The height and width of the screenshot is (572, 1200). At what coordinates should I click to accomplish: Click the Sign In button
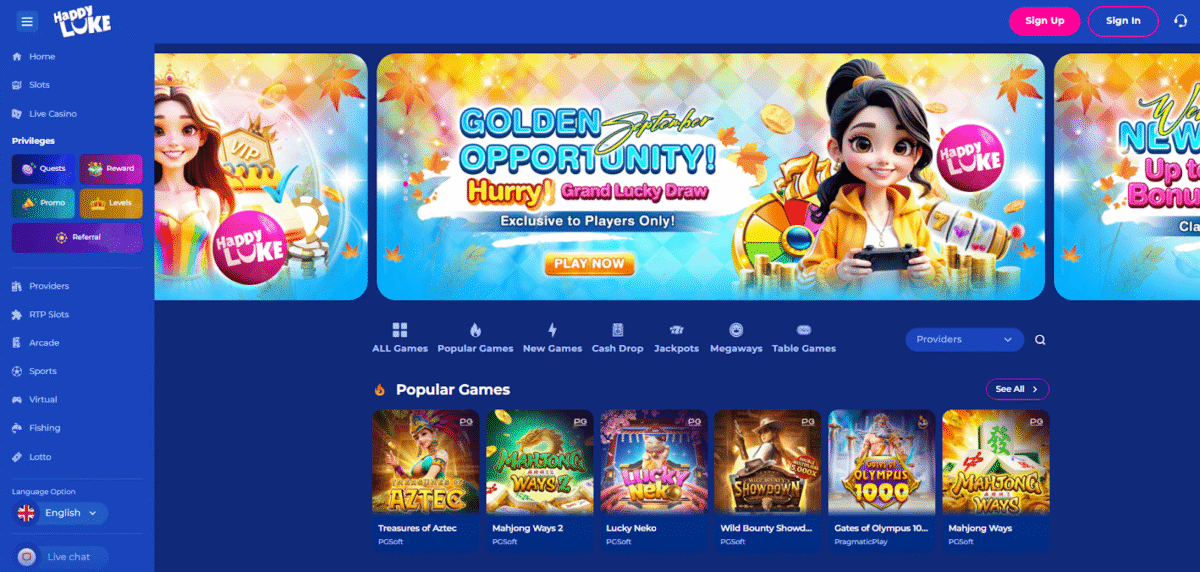(1123, 21)
